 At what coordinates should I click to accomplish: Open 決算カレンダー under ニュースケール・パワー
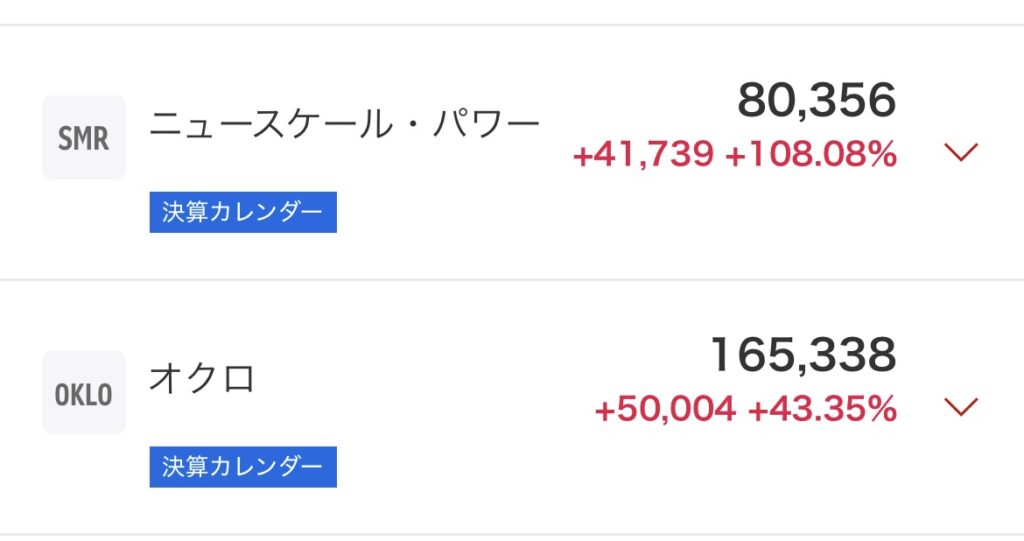(243, 212)
